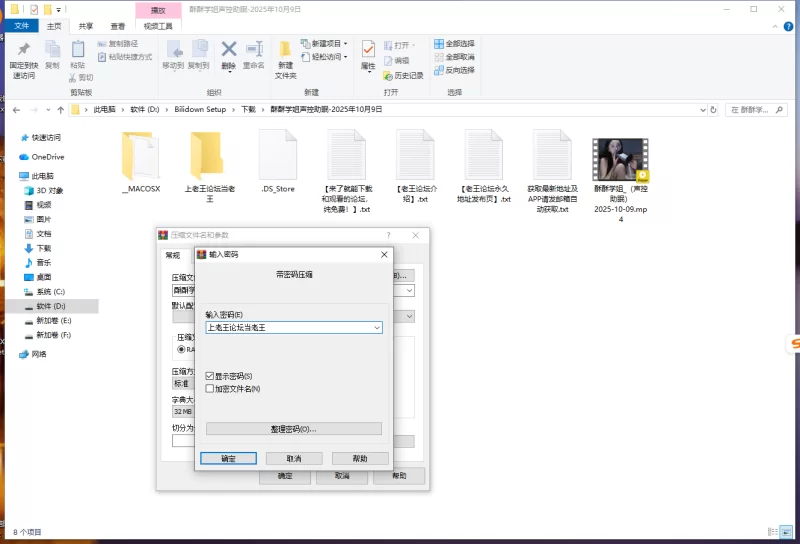Click 全部选择 select all in ribbon
The width and height of the screenshot is (800, 544).
(x=454, y=44)
